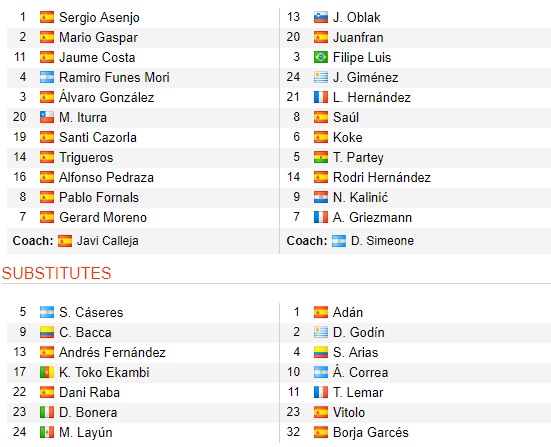This screenshot has width=551, height=447.
Task: Click the Argentina flag beside coach D. Simeone
Action: tap(339, 241)
